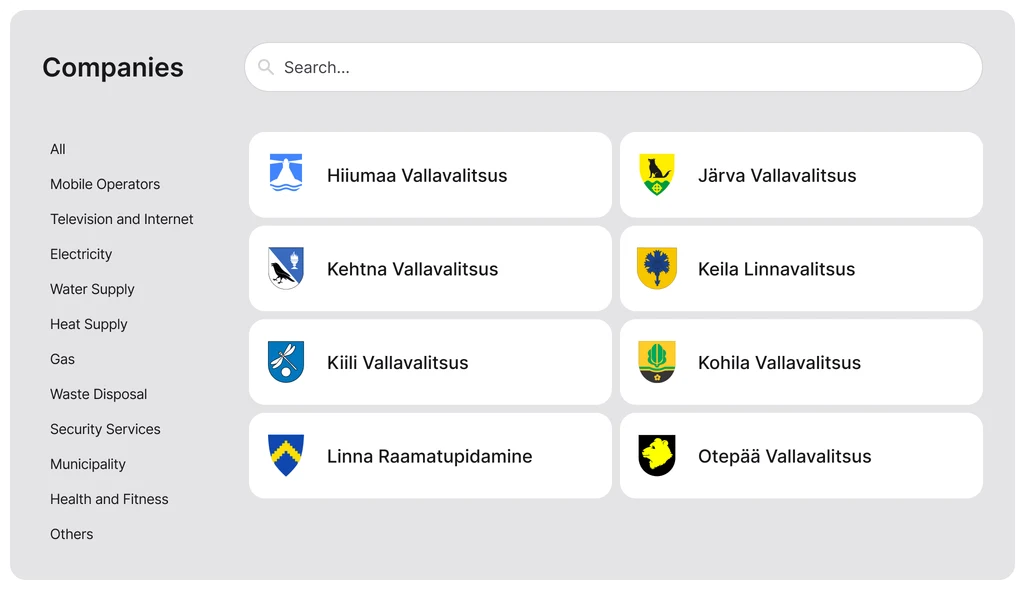Click the Otepää Vallavalitsus bear shield icon
Image resolution: width=1025 pixels, height=590 pixels.
656,455
